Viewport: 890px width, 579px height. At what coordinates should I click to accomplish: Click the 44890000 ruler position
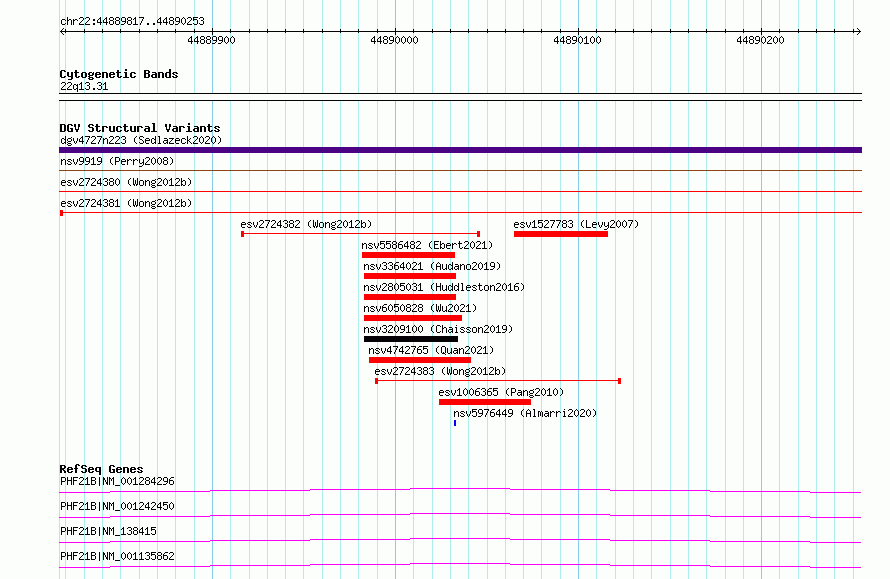[394, 40]
